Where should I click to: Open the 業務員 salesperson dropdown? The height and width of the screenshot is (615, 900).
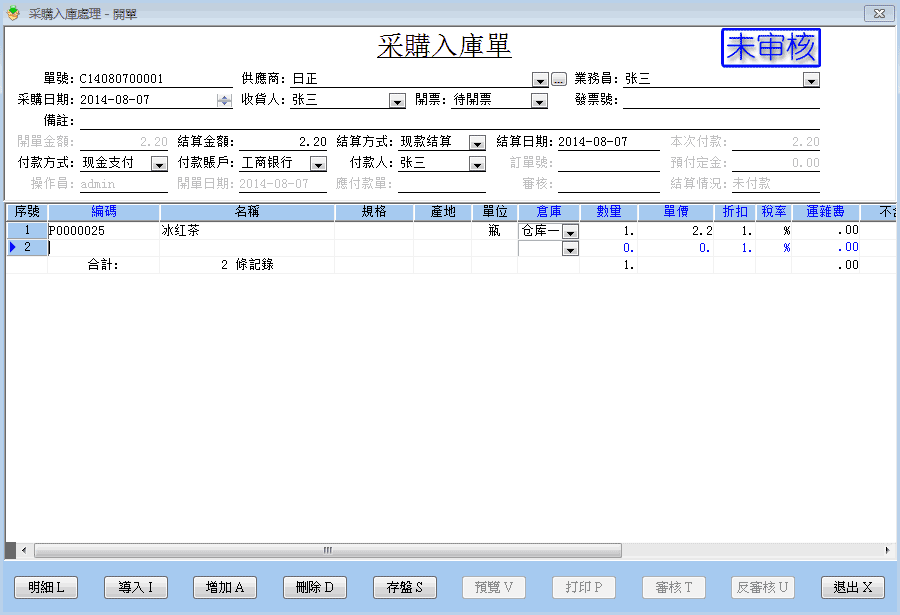pos(811,80)
